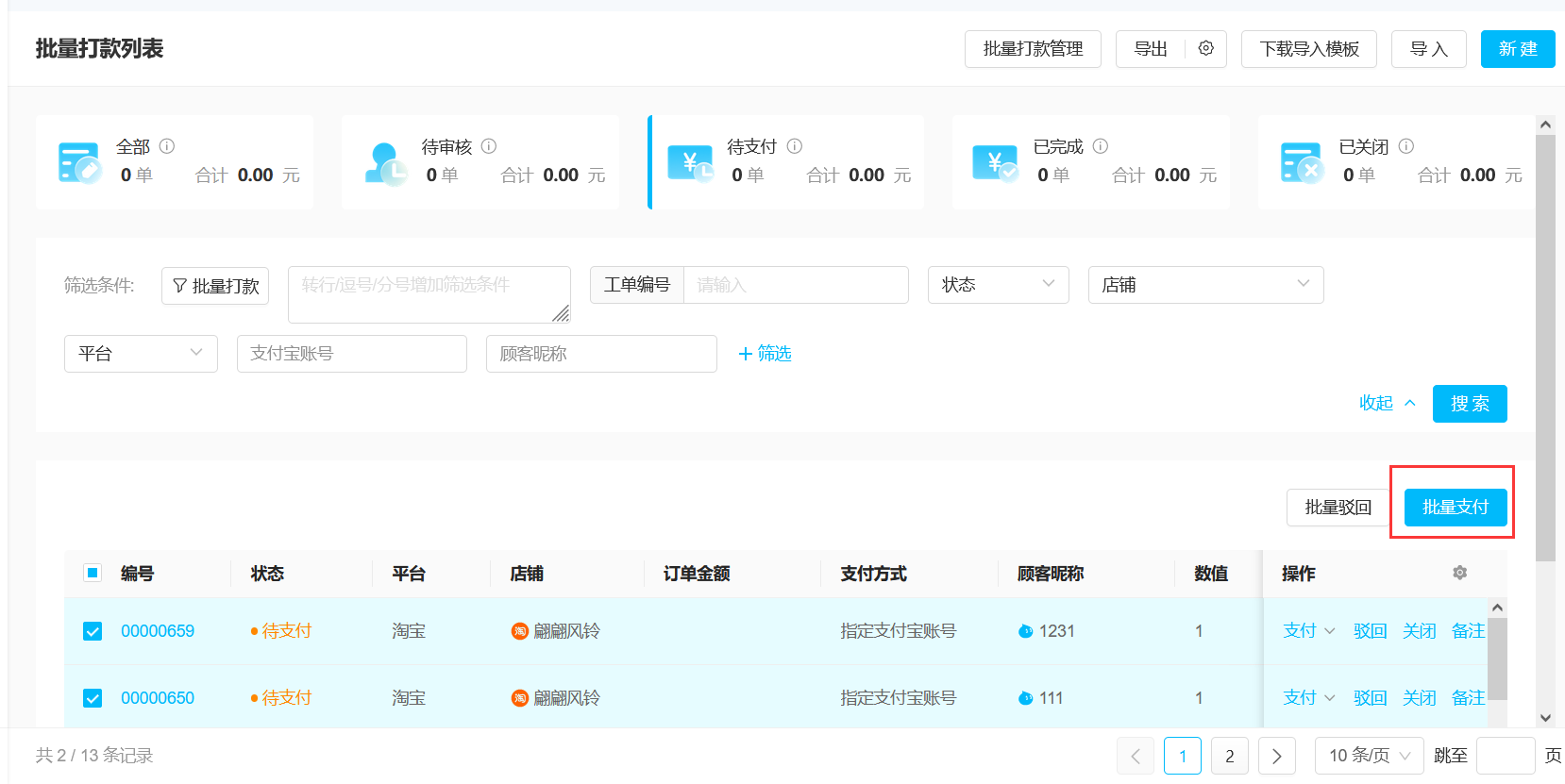The height and width of the screenshot is (784, 1565).
Task: Select the 已完成 status tab card
Action: tap(1091, 162)
